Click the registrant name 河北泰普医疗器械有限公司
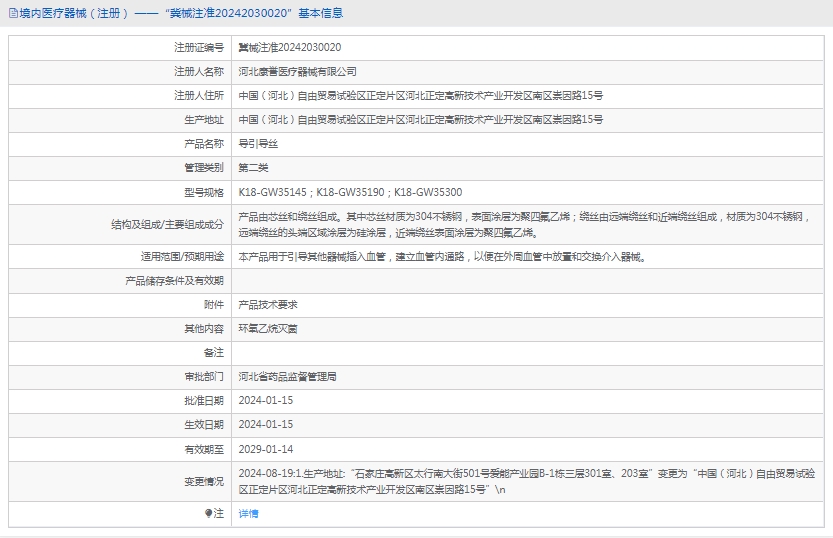This screenshot has width=833, height=538. 297,71
